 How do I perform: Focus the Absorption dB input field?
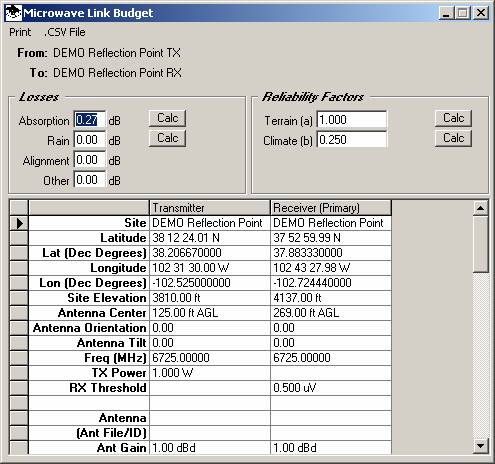pyautogui.click(x=90, y=120)
